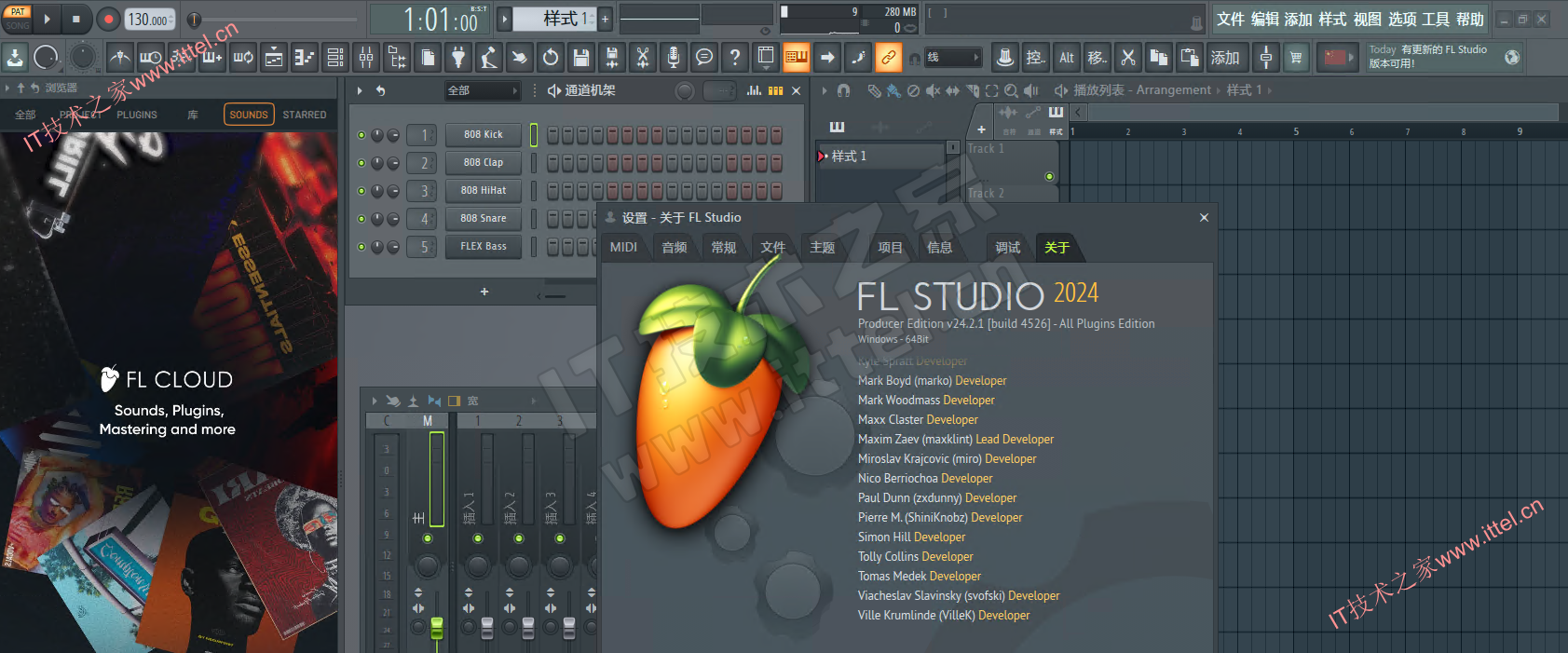Select the paint brush tool in playlist
This screenshot has height=653, width=1568.
(x=893, y=90)
